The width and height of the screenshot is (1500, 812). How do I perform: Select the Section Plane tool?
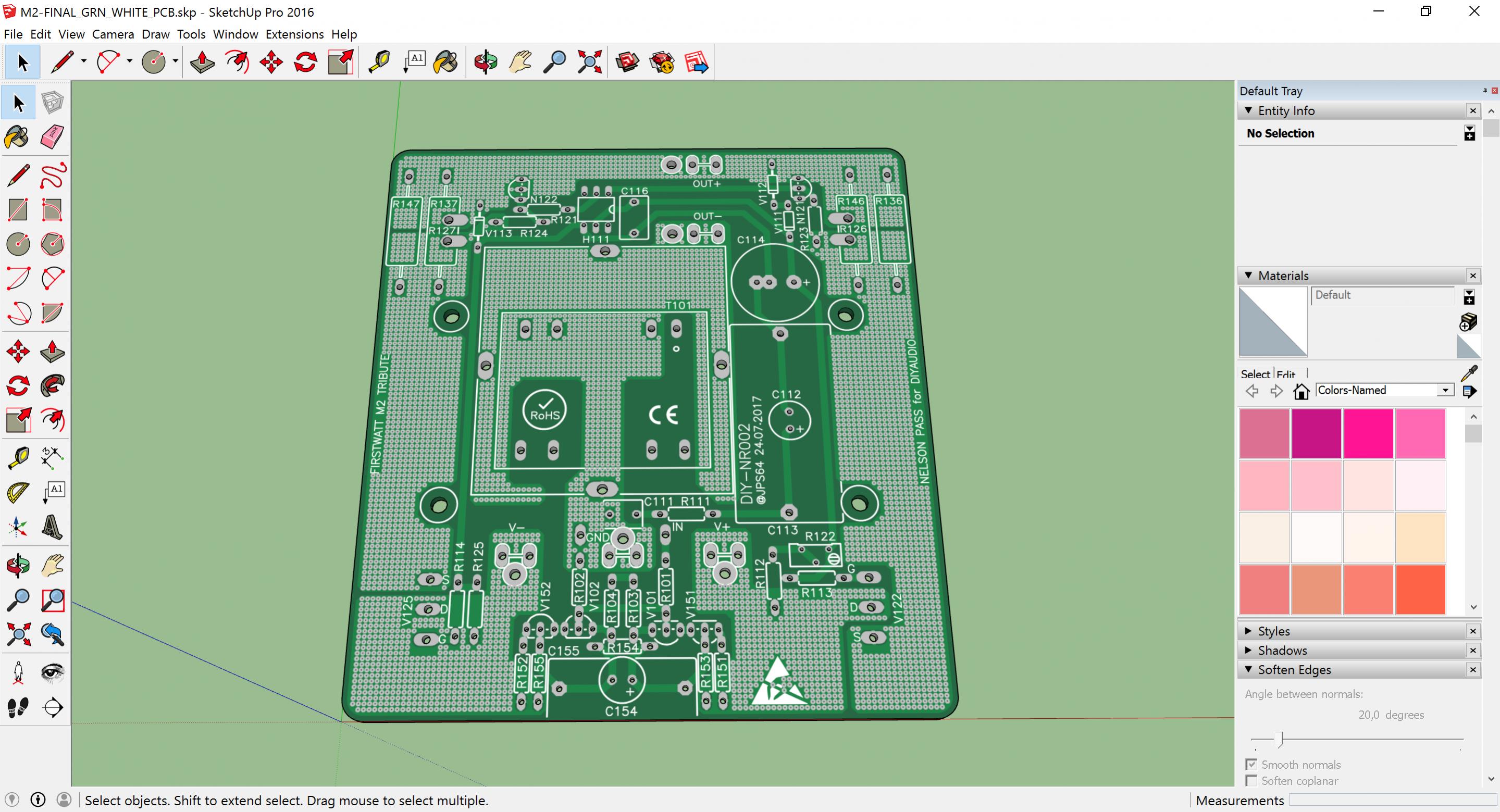tap(53, 707)
